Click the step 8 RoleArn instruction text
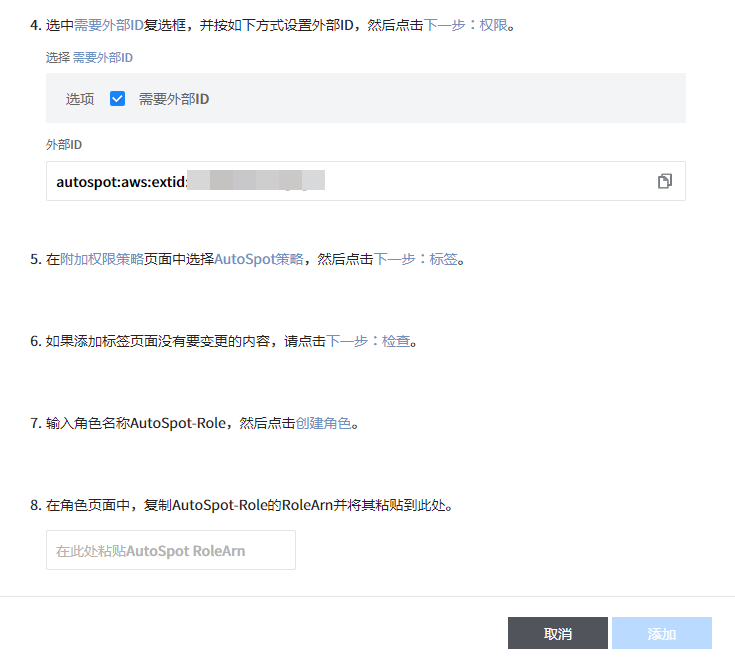735x659 pixels. pyautogui.click(x=250, y=505)
